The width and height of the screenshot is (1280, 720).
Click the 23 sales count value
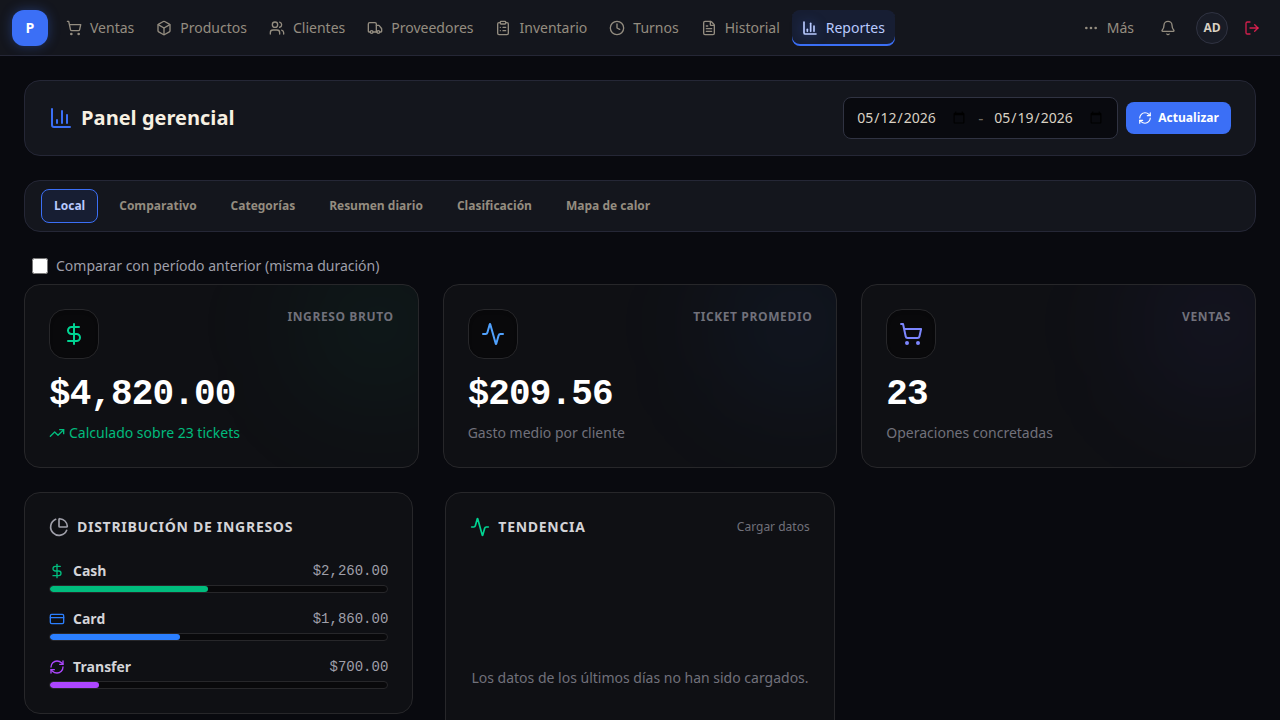[907, 393]
